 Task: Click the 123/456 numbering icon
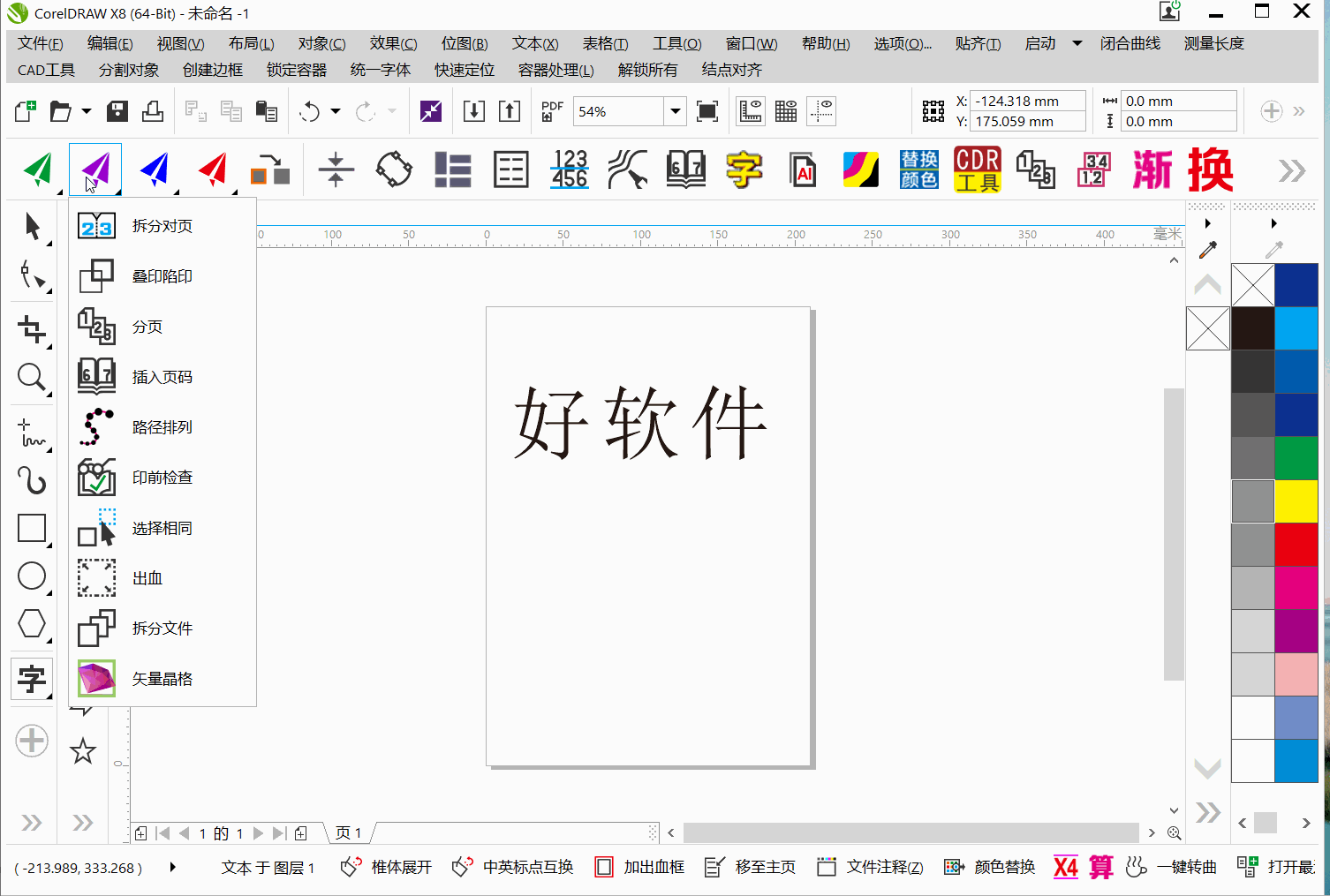[x=570, y=169]
